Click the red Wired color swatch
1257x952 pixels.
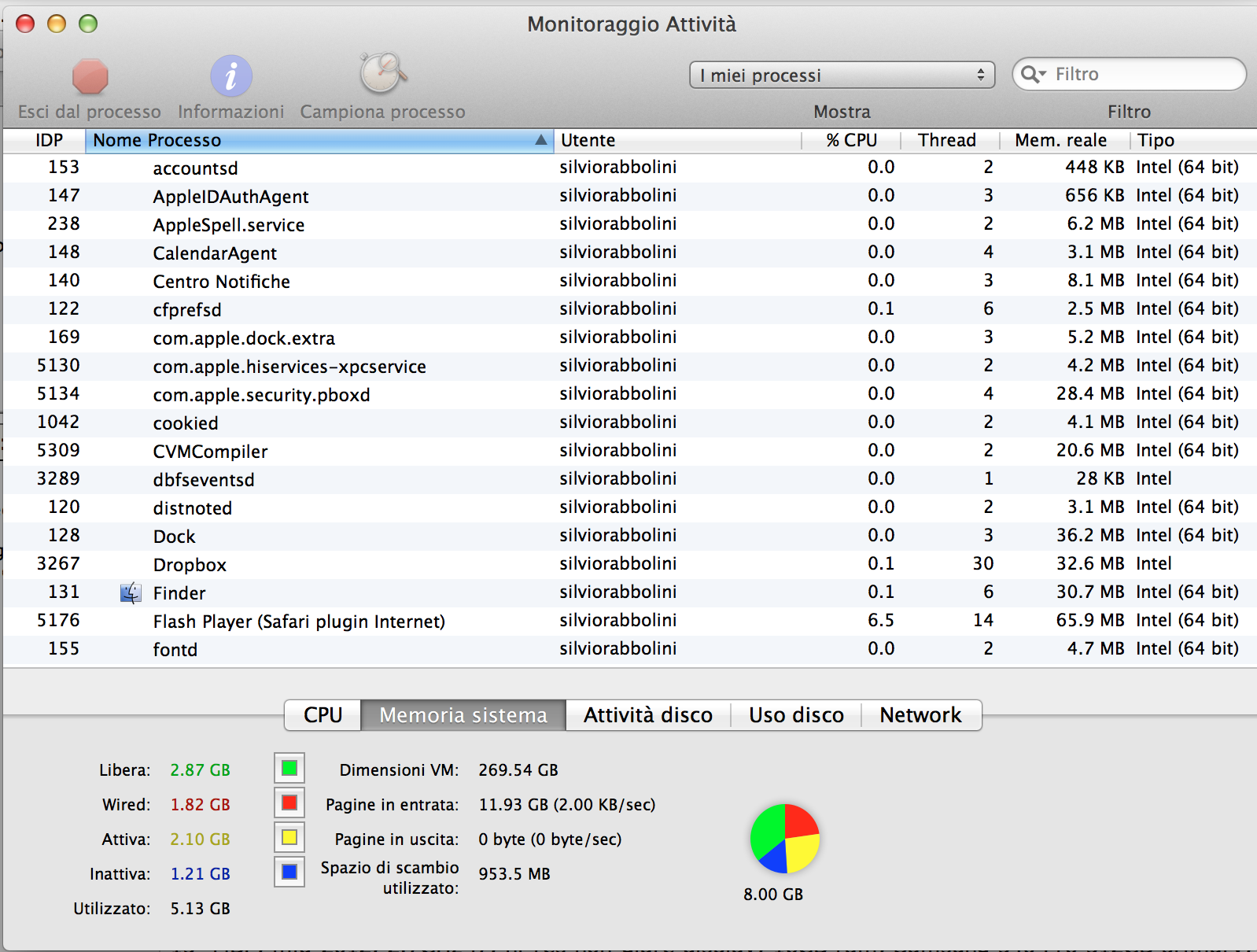tap(289, 803)
